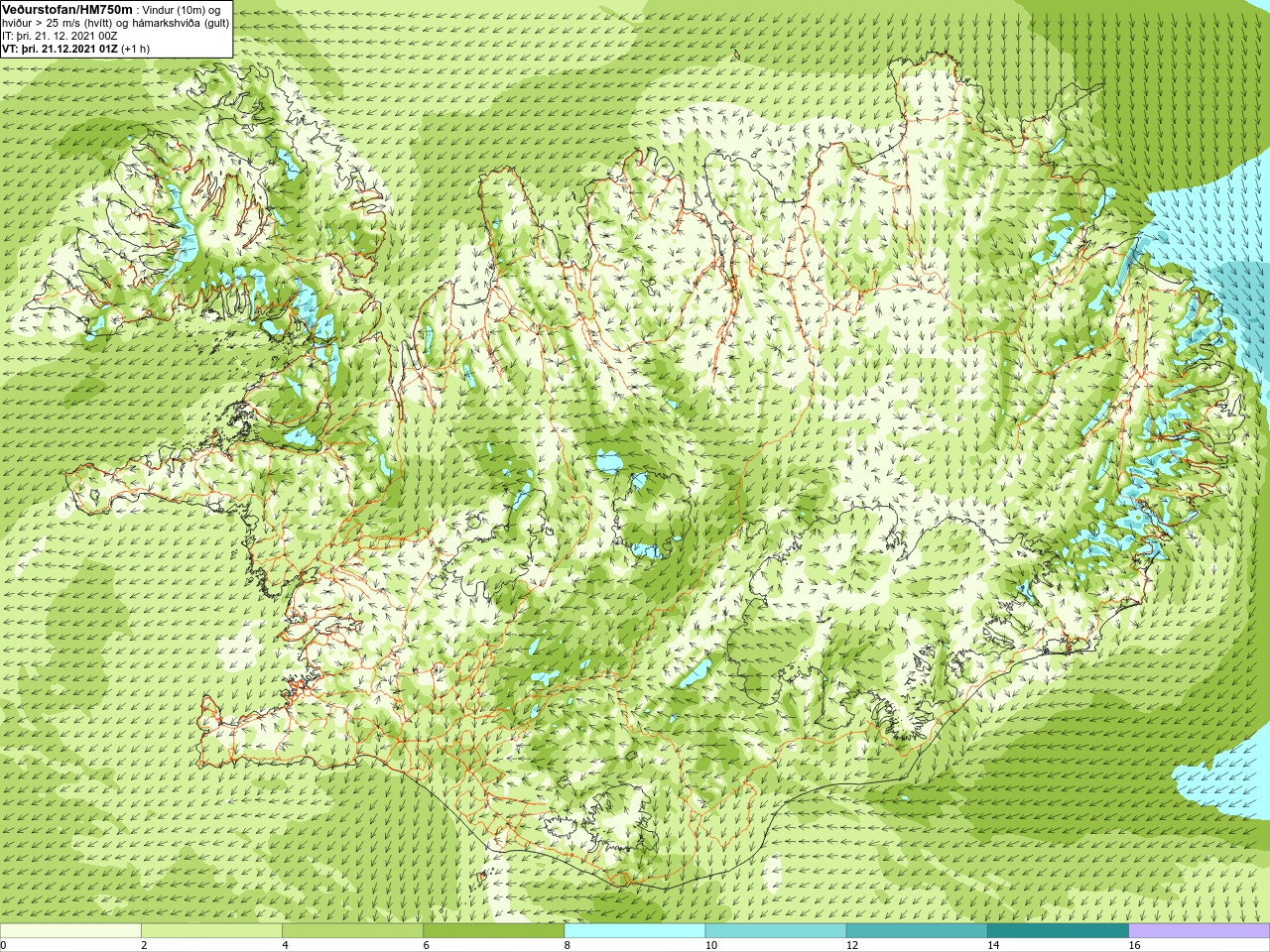This screenshot has width=1270, height=952.
Task: Click the 'Vindur (10m) og' label
Action: pyautogui.click(x=183, y=10)
